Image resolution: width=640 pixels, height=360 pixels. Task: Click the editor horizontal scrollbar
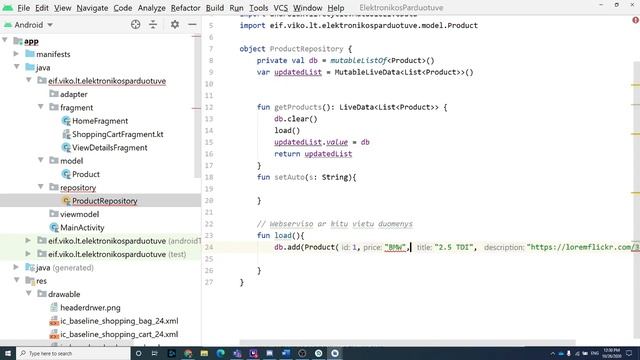[x=407, y=342]
